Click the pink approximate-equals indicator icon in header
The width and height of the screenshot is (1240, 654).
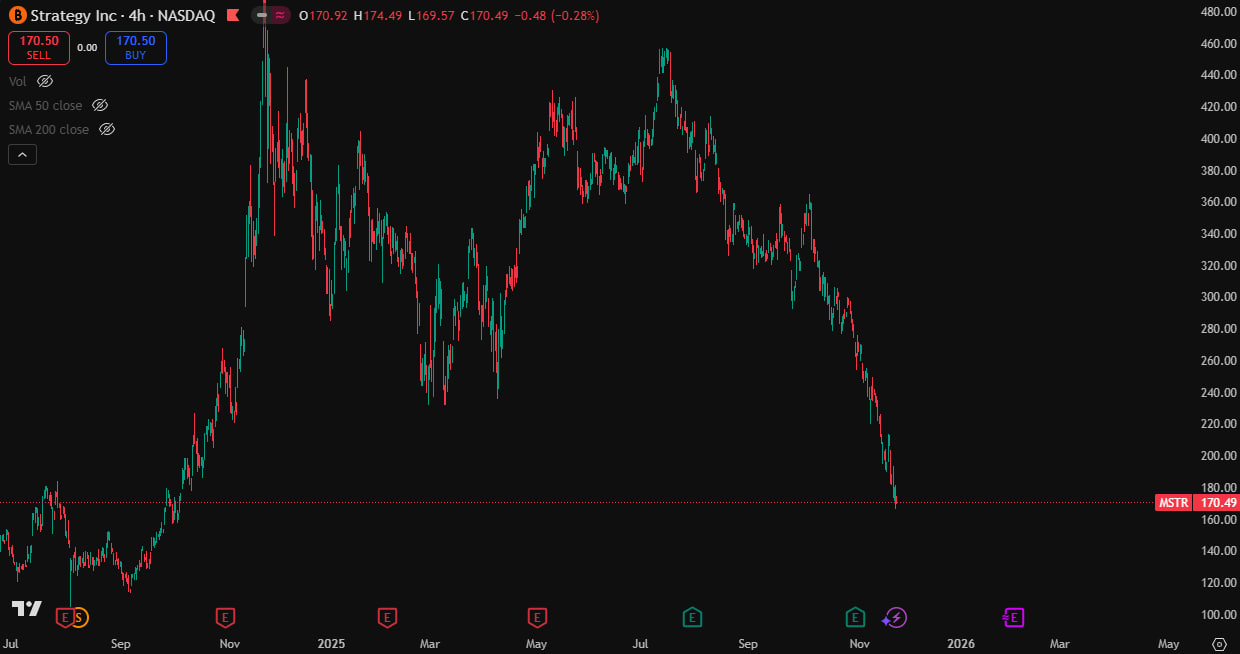280,15
